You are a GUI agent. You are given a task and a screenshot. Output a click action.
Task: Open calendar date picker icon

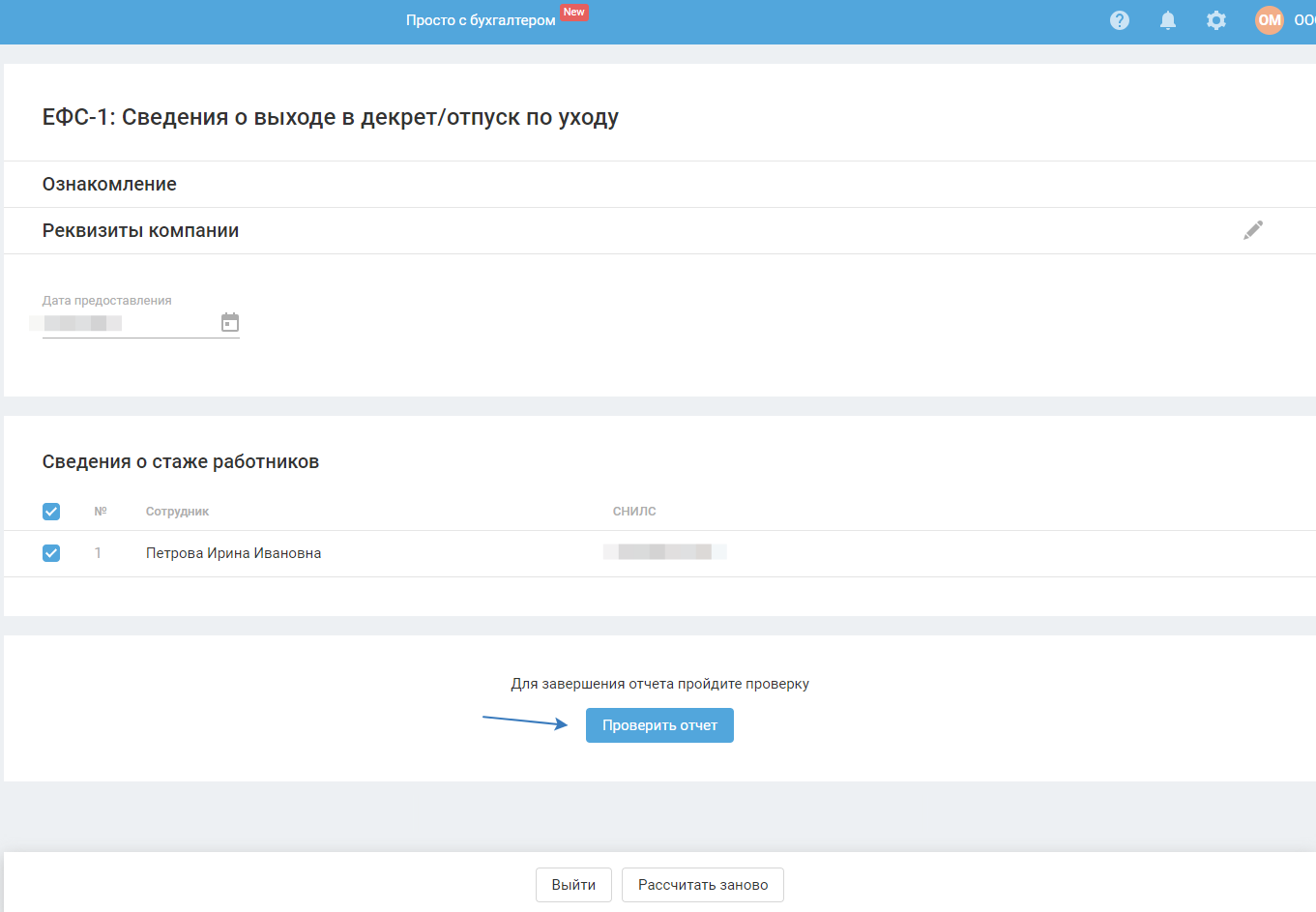[x=230, y=322]
